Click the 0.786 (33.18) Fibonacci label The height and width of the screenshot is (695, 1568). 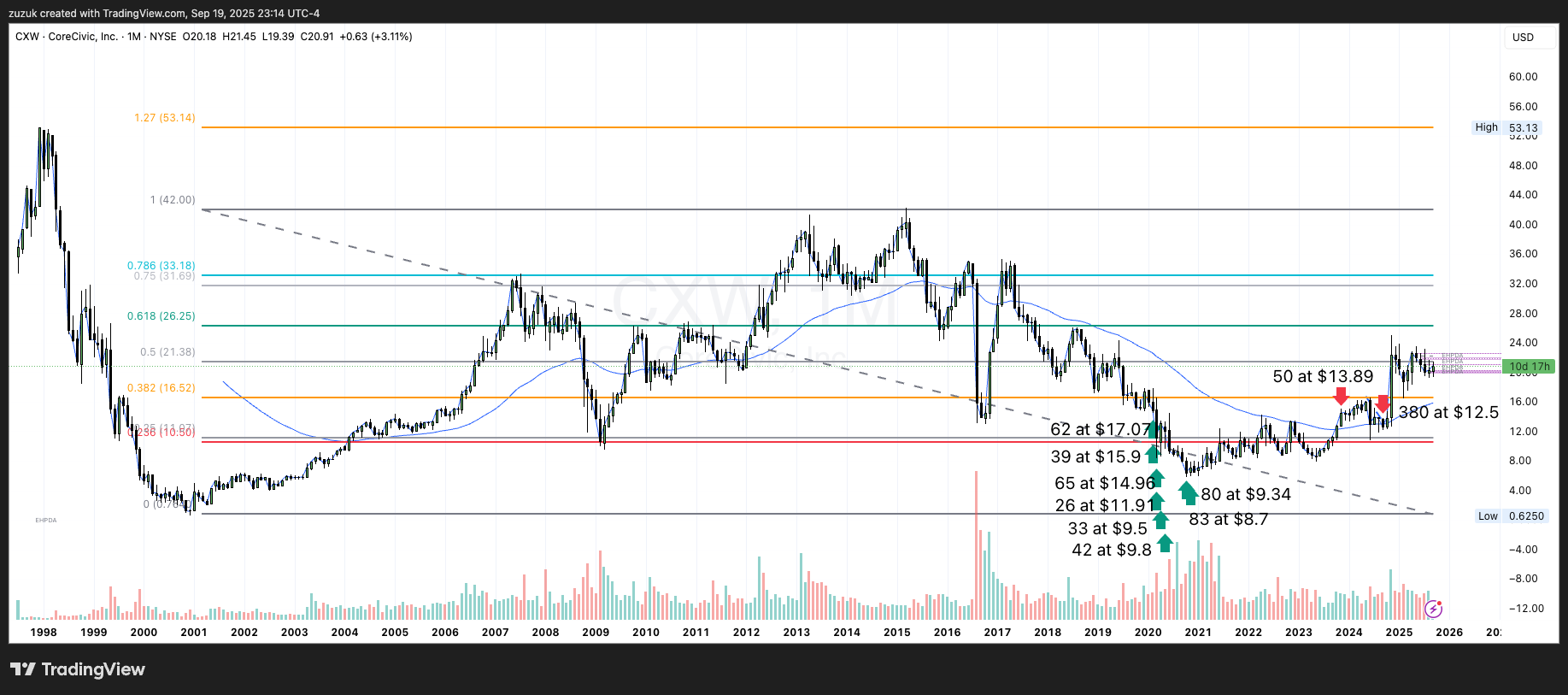tap(161, 266)
